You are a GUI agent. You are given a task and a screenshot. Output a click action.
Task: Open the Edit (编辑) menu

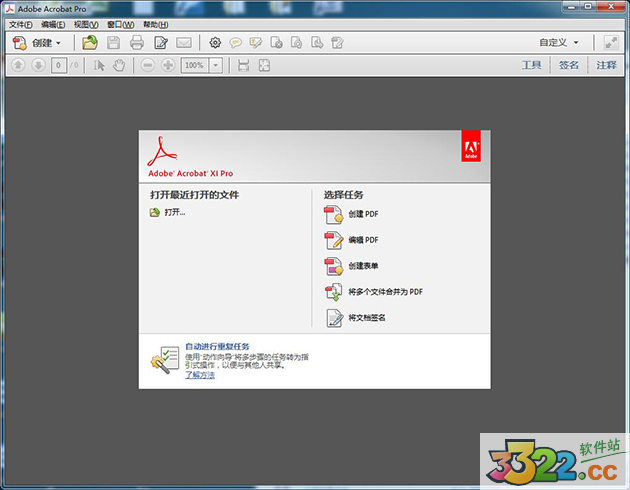tap(53, 25)
